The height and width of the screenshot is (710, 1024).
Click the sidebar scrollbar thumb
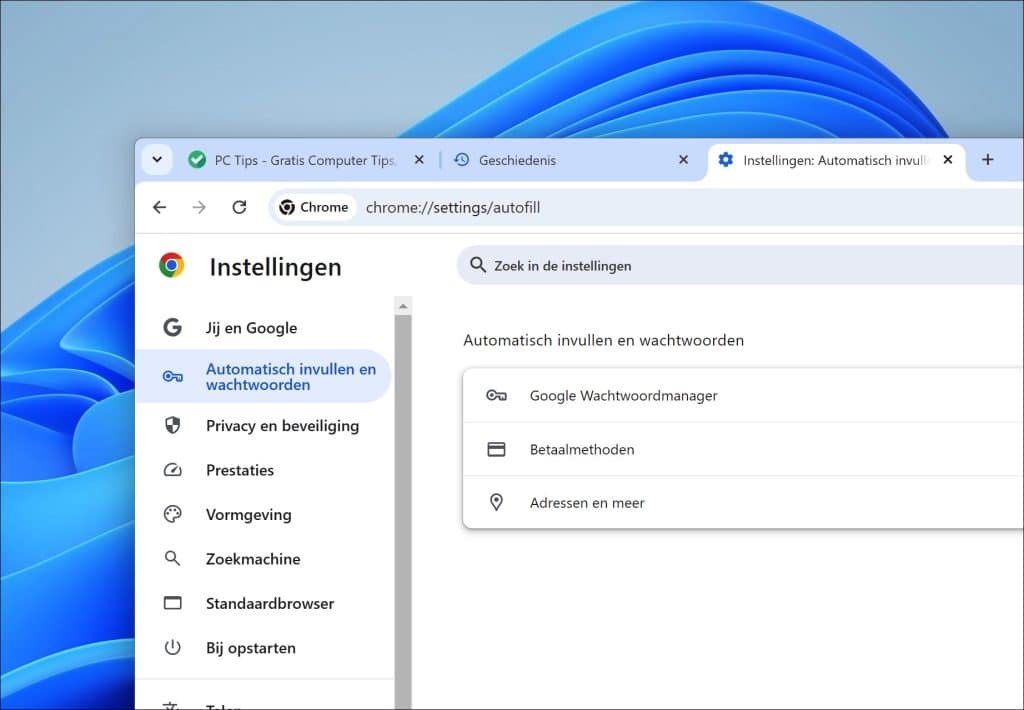[403, 512]
